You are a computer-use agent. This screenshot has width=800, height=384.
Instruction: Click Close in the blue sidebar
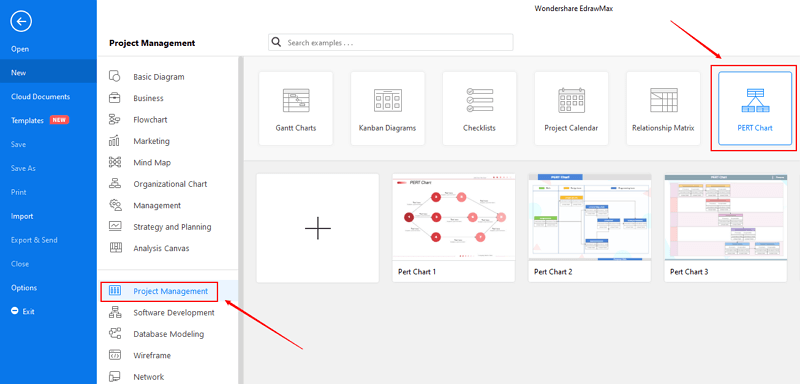(19, 264)
